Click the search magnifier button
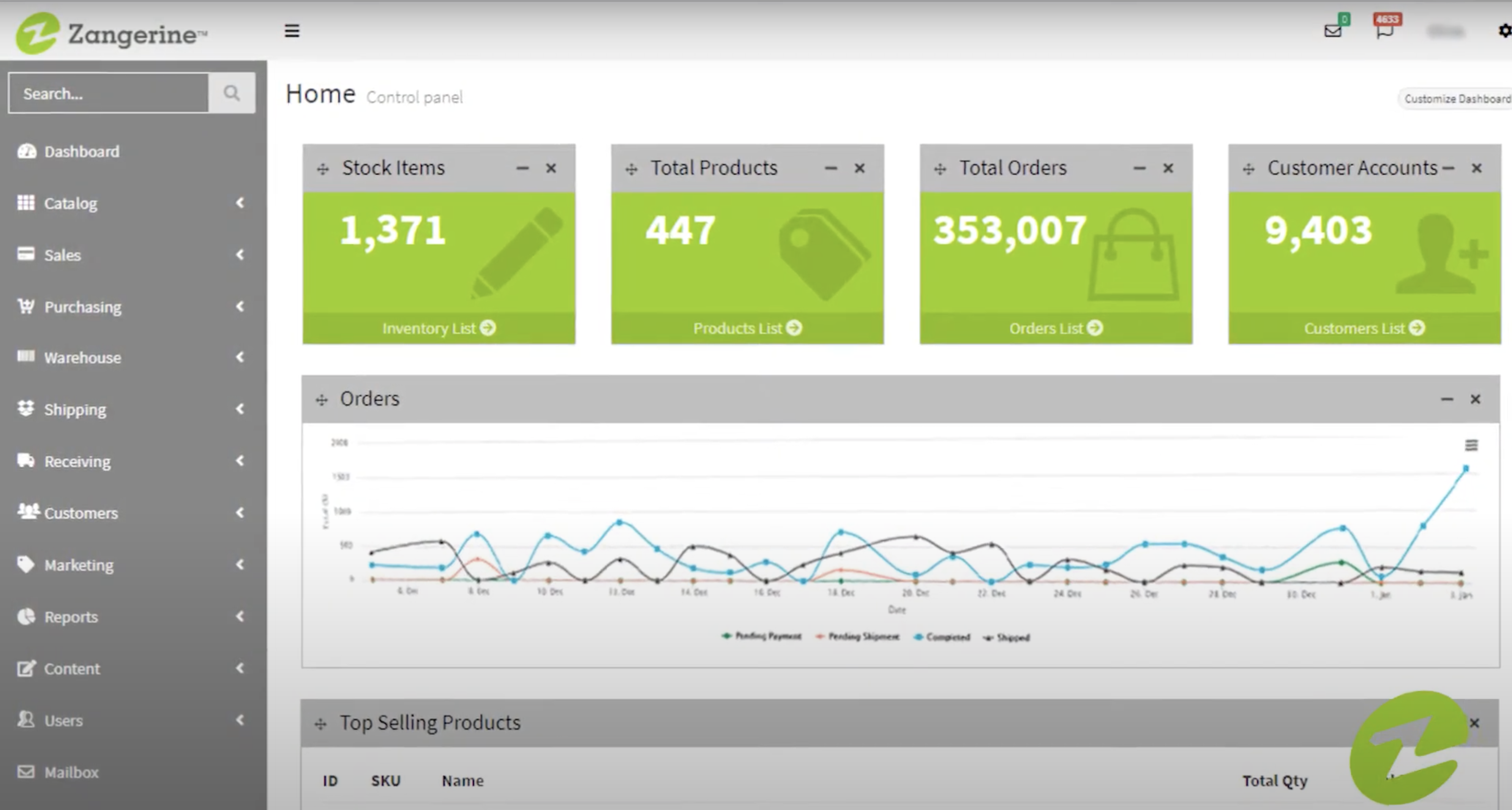This screenshot has width=1512, height=810. 232,93
